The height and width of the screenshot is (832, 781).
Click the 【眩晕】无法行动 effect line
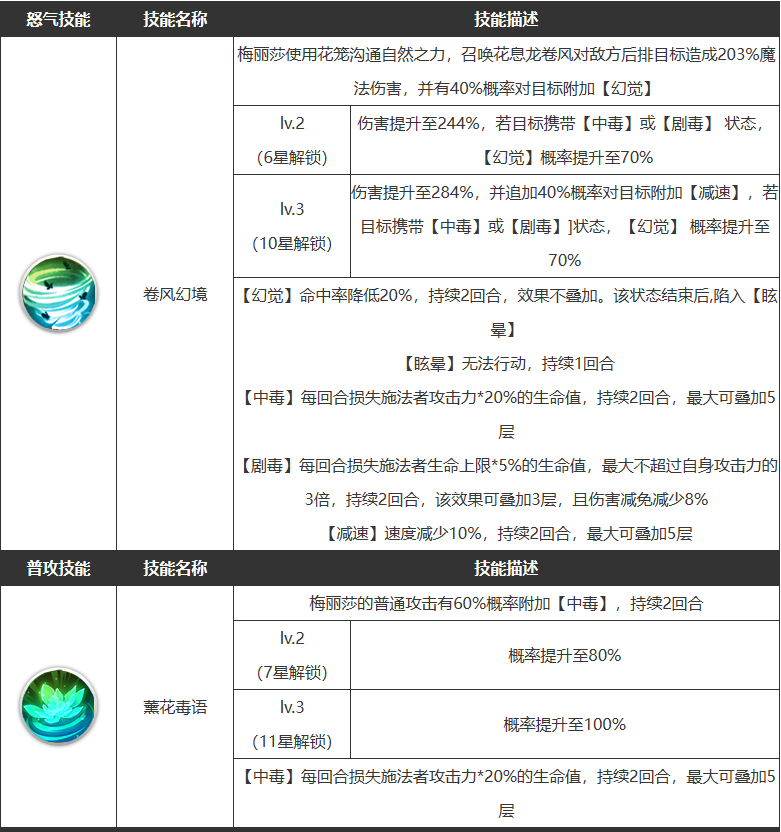tap(508, 363)
